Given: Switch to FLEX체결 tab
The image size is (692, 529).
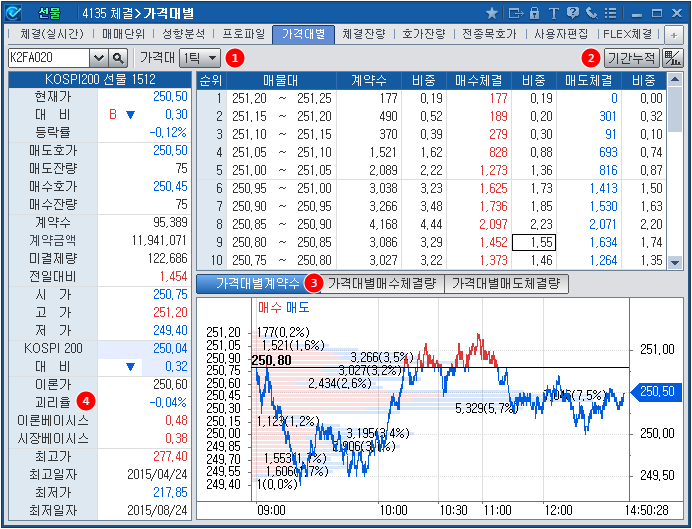Looking at the screenshot, I should click(627, 34).
